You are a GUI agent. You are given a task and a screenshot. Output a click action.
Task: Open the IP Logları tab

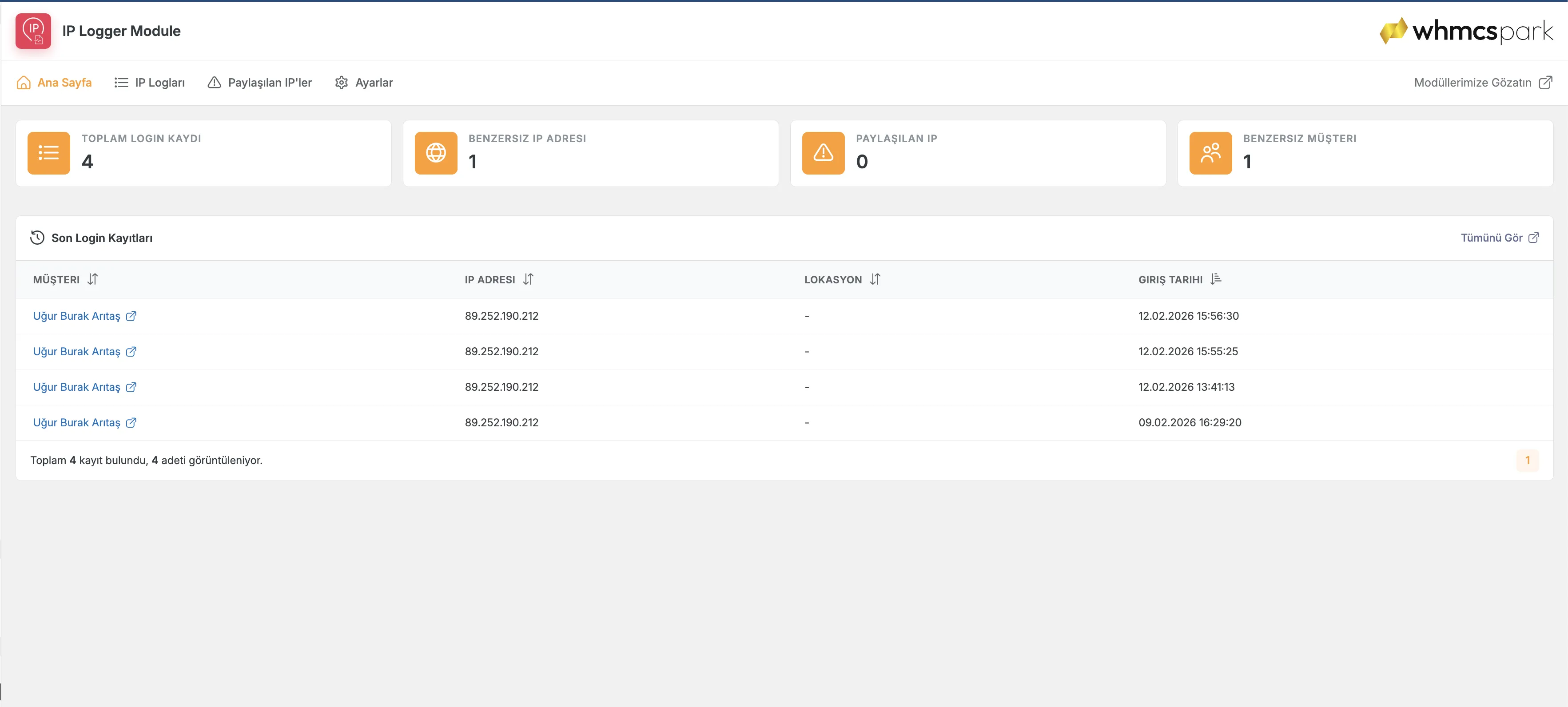pyautogui.click(x=150, y=83)
